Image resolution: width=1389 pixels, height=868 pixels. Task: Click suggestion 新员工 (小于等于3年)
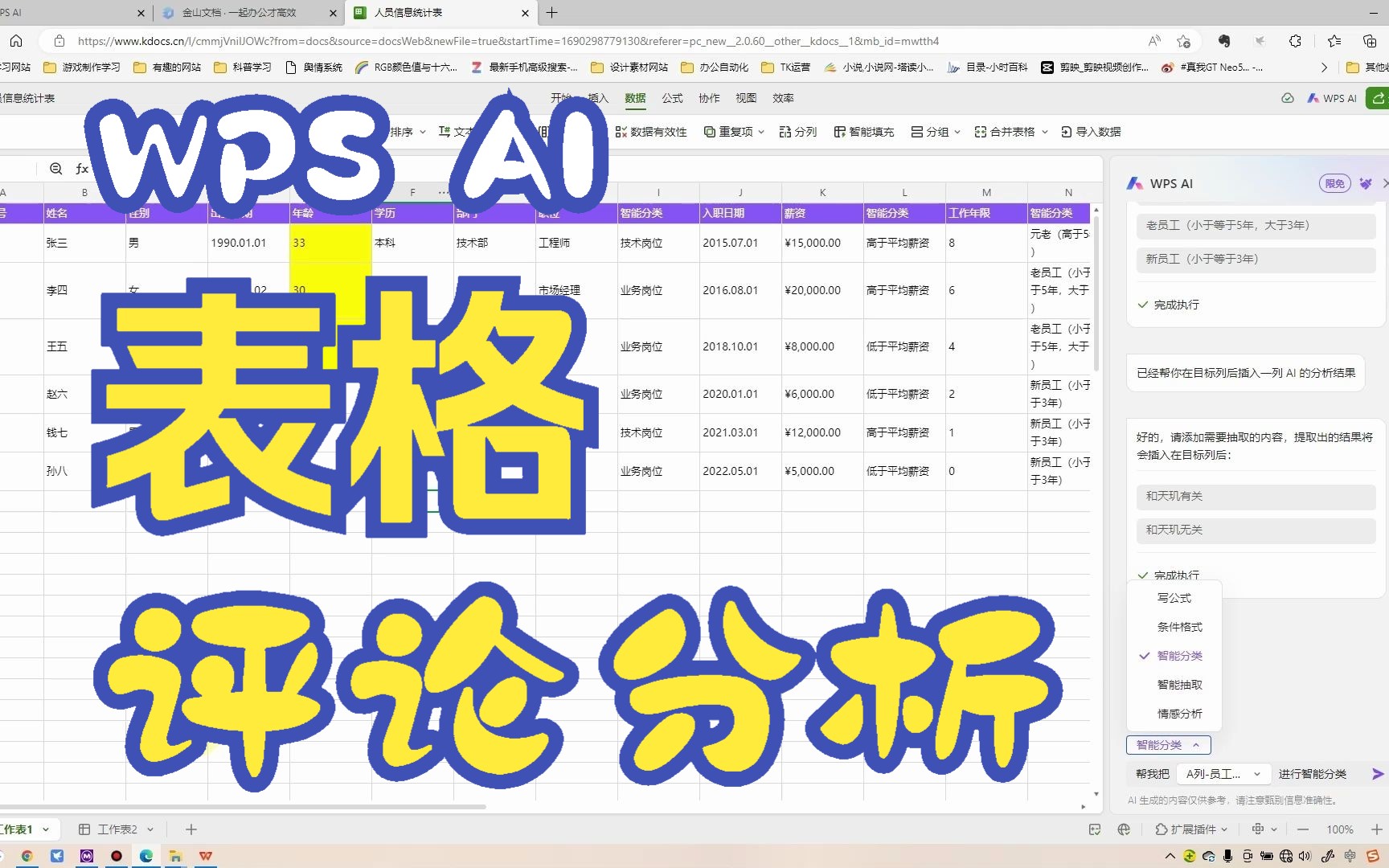[1256, 259]
